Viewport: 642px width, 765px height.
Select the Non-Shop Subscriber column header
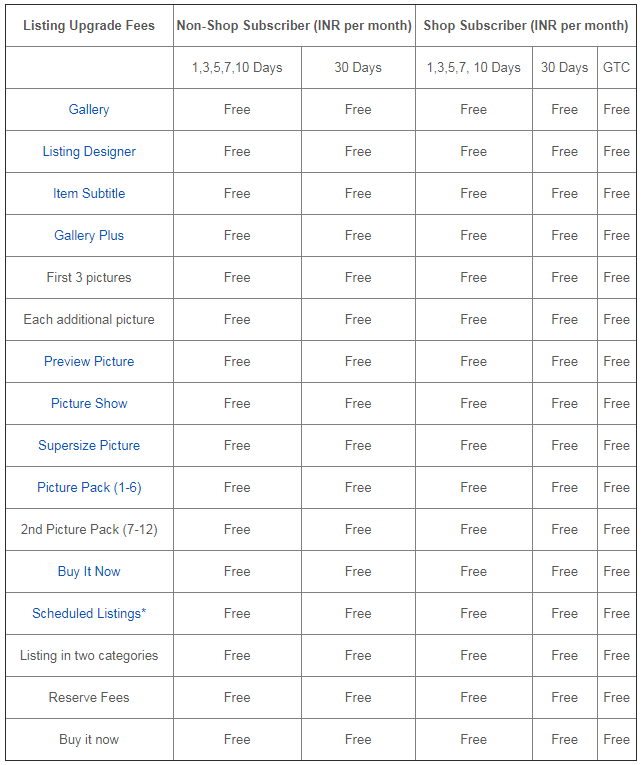[x=294, y=25]
